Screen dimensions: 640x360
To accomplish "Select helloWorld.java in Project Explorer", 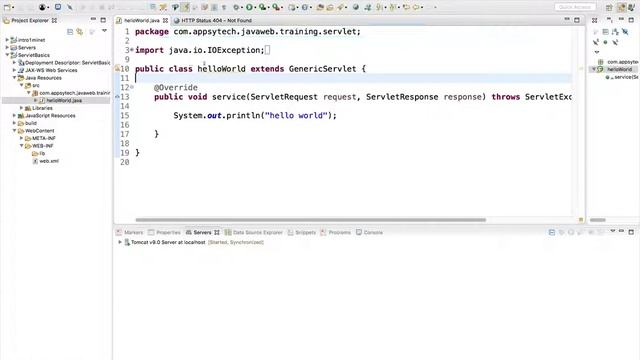I will click(x=64, y=100).
